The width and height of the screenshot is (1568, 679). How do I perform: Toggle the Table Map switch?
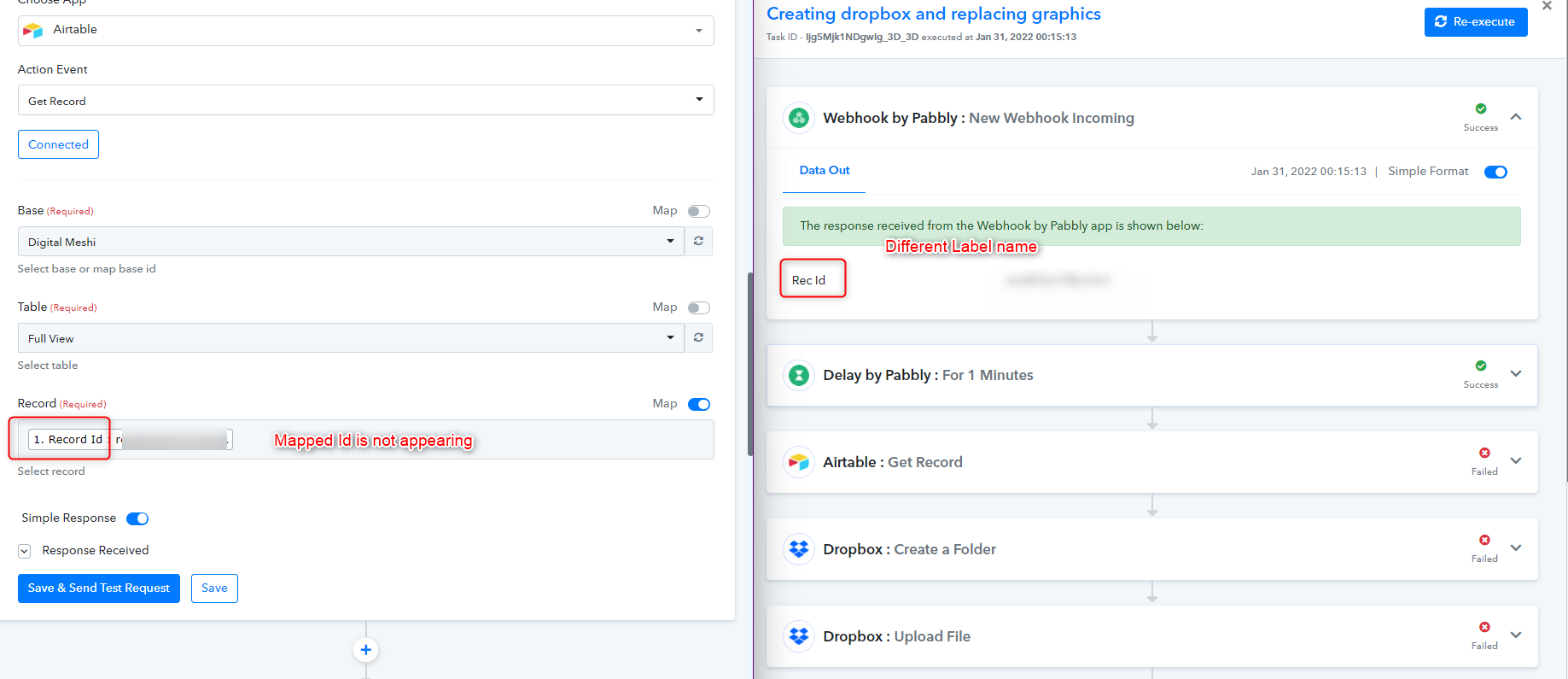coord(699,307)
